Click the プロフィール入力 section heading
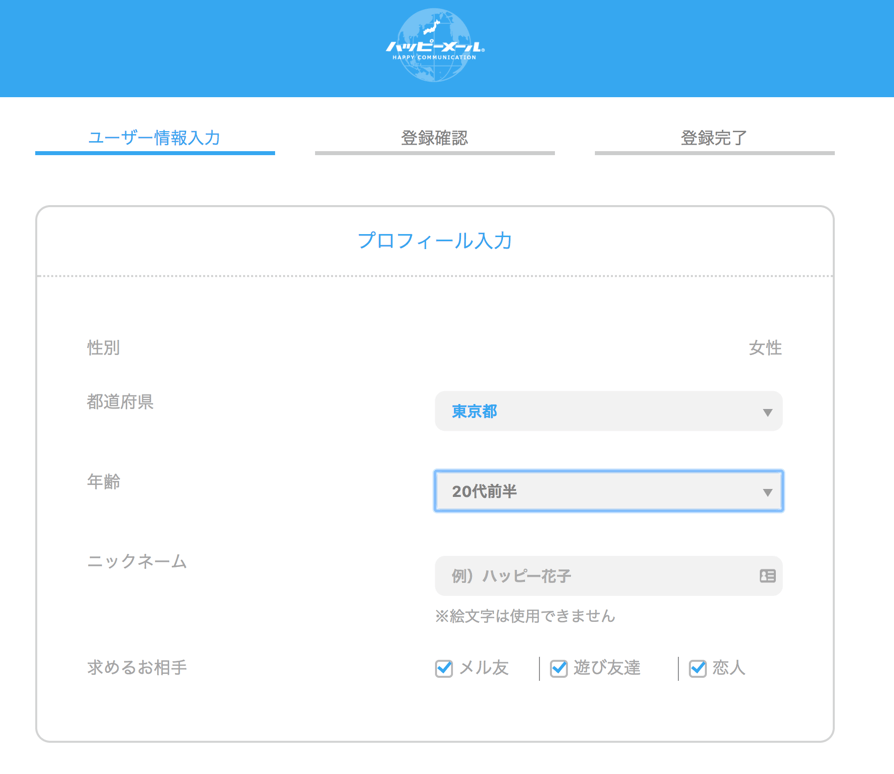This screenshot has width=894, height=774. 434,241
